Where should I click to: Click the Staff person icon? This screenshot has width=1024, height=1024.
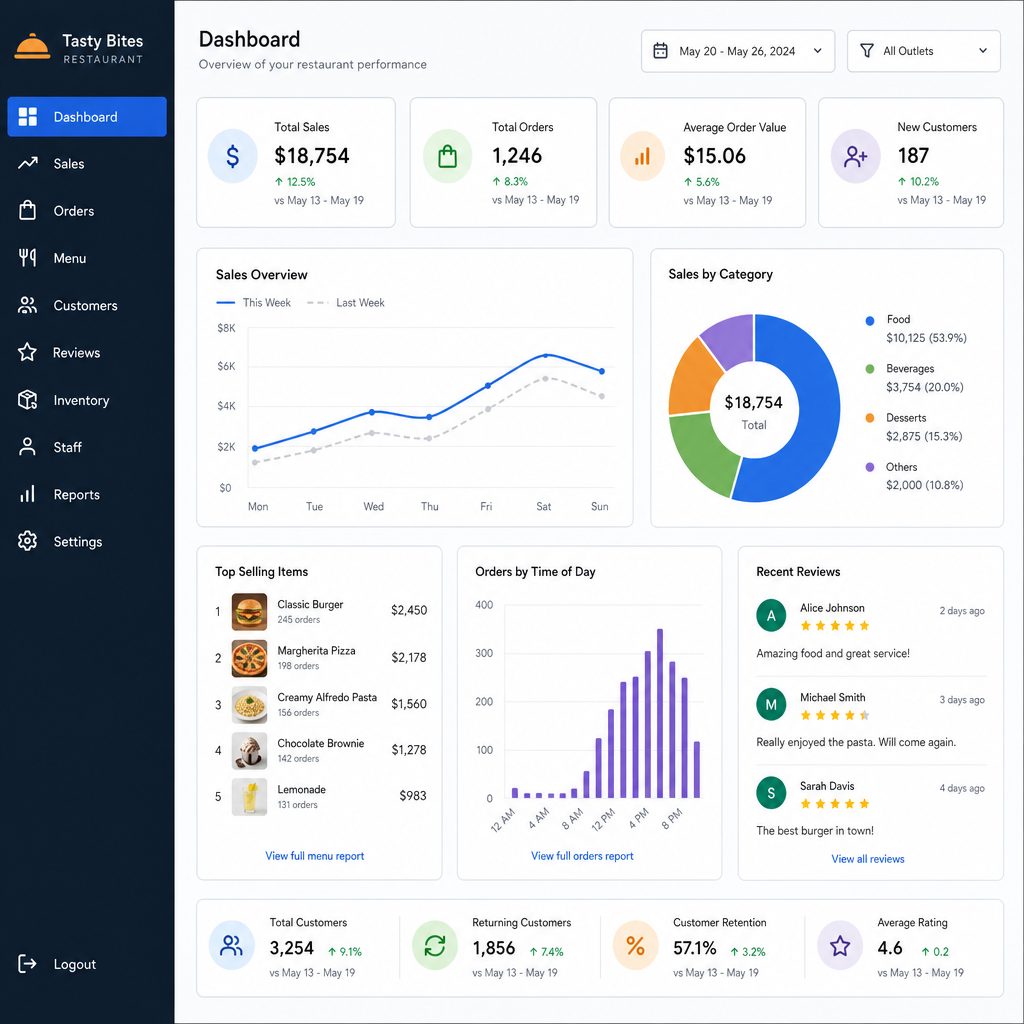(27, 447)
